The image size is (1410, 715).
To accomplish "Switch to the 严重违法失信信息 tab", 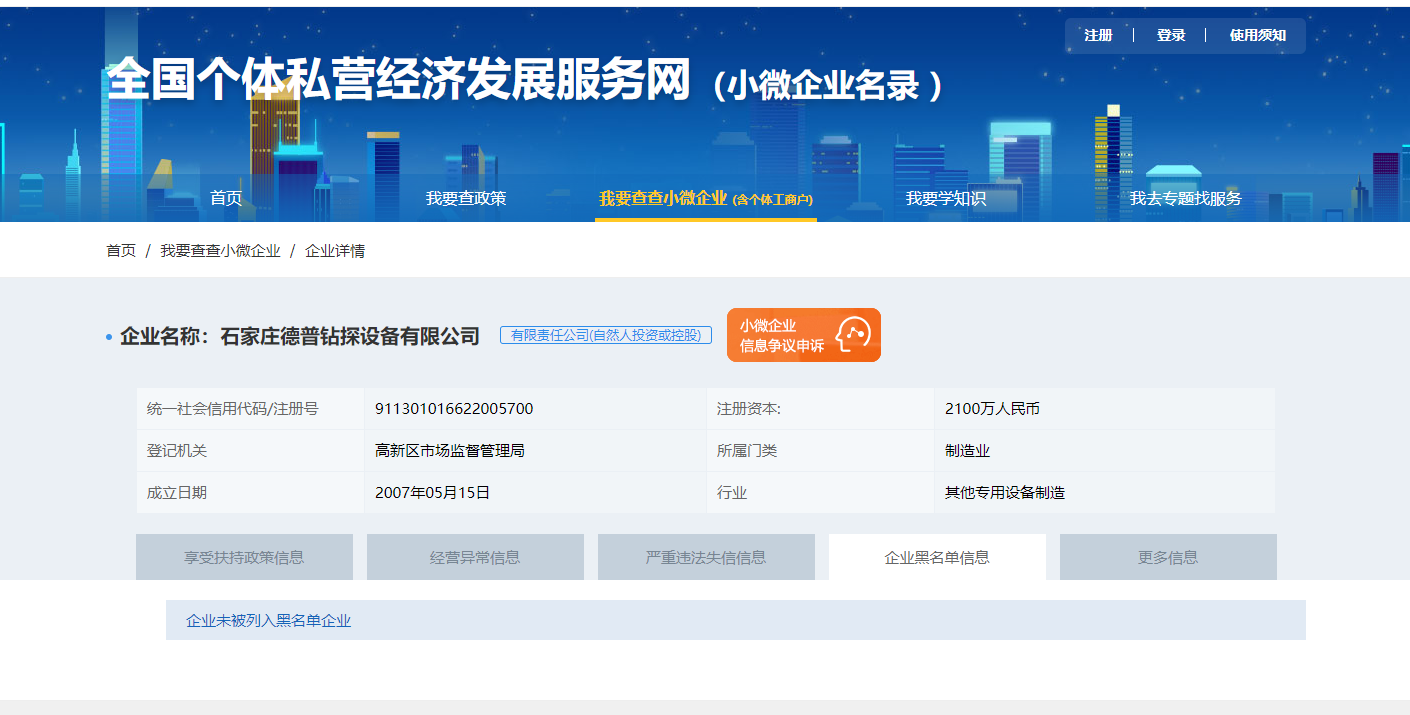I will [x=706, y=557].
